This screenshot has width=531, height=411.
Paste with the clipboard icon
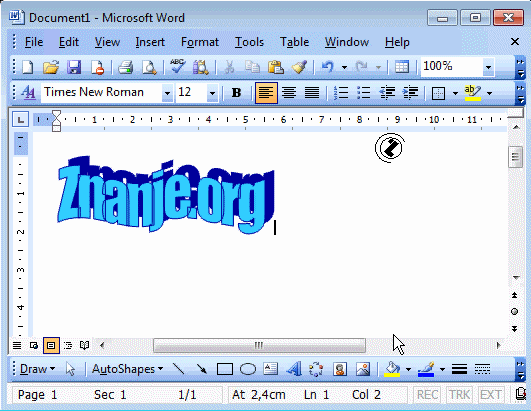point(276,67)
